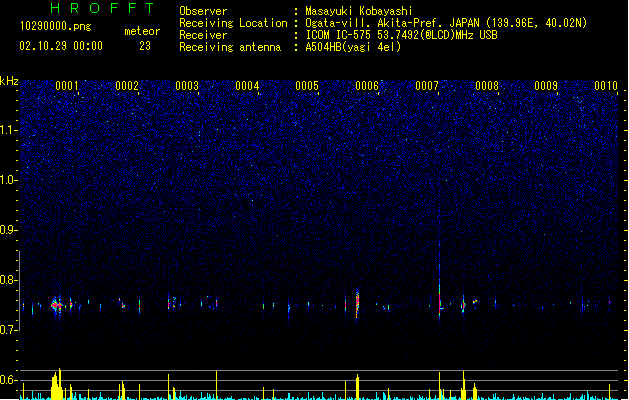The width and height of the screenshot is (629, 400).
Task: Click the receiver value ICOM IC-575 53.7492 MHz
Action: 401,35
